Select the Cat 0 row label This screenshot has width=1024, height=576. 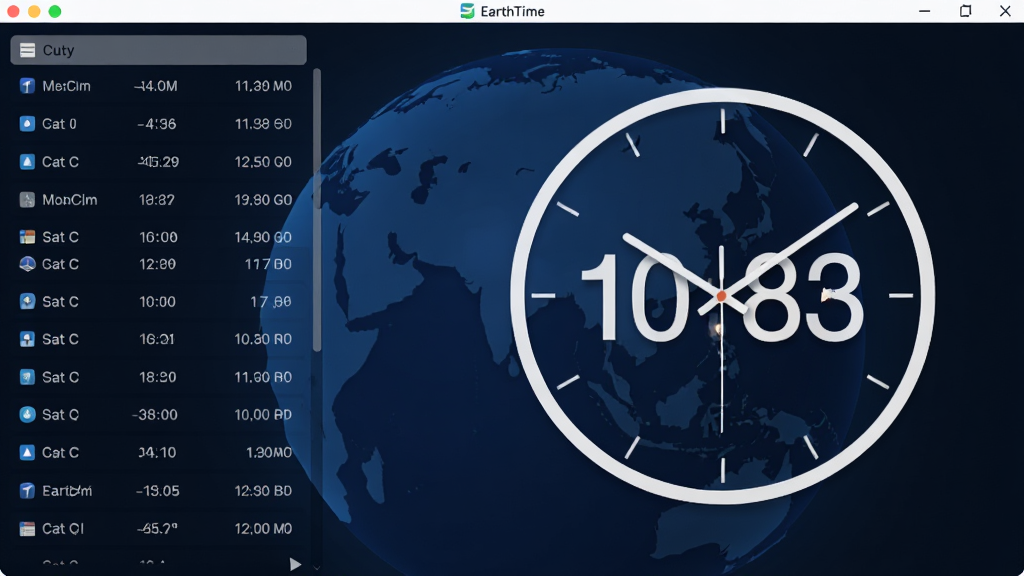(59, 124)
